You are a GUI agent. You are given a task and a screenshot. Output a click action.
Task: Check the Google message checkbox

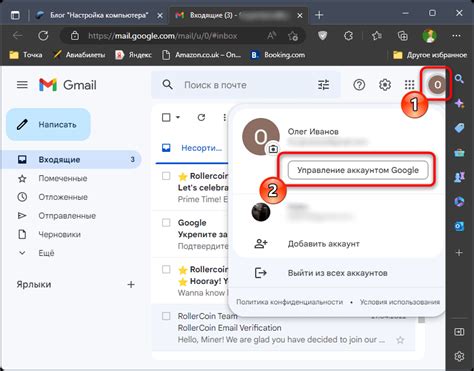(166, 222)
